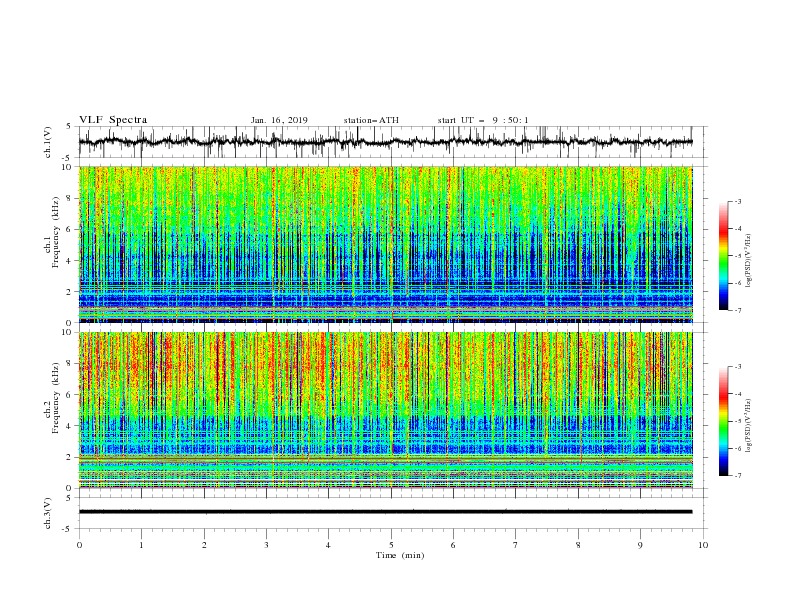Click the ch.2 "Frequency (kHz)" axis label
This screenshot has width=792, height=612.
pyautogui.click(x=55, y=398)
